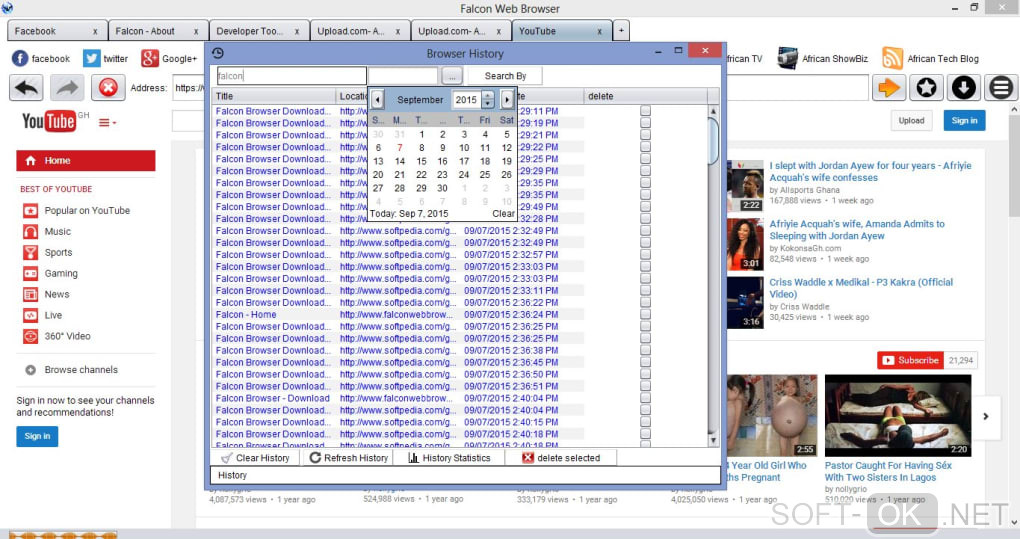The width and height of the screenshot is (1020, 539).
Task: Tick delete checkbox for 2:36:22 PM row
Action: click(645, 302)
